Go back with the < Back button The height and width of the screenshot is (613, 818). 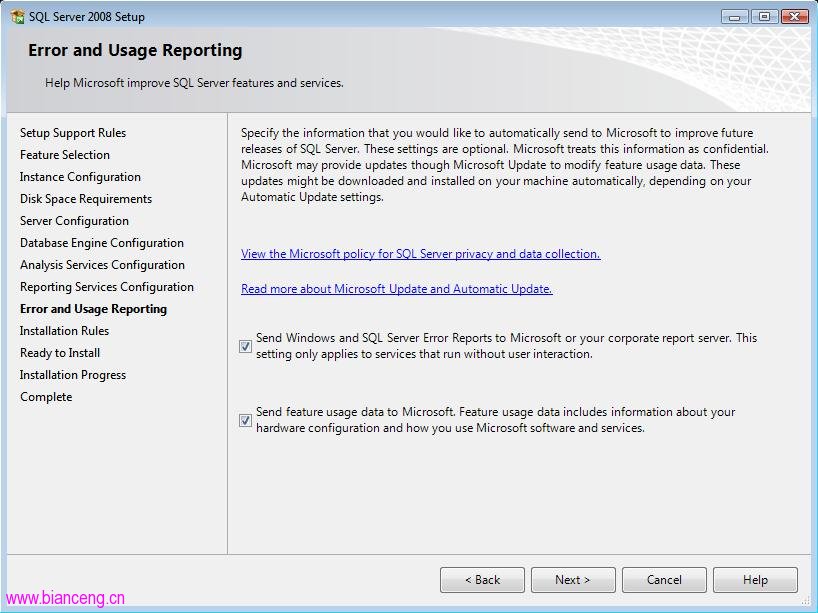(482, 580)
